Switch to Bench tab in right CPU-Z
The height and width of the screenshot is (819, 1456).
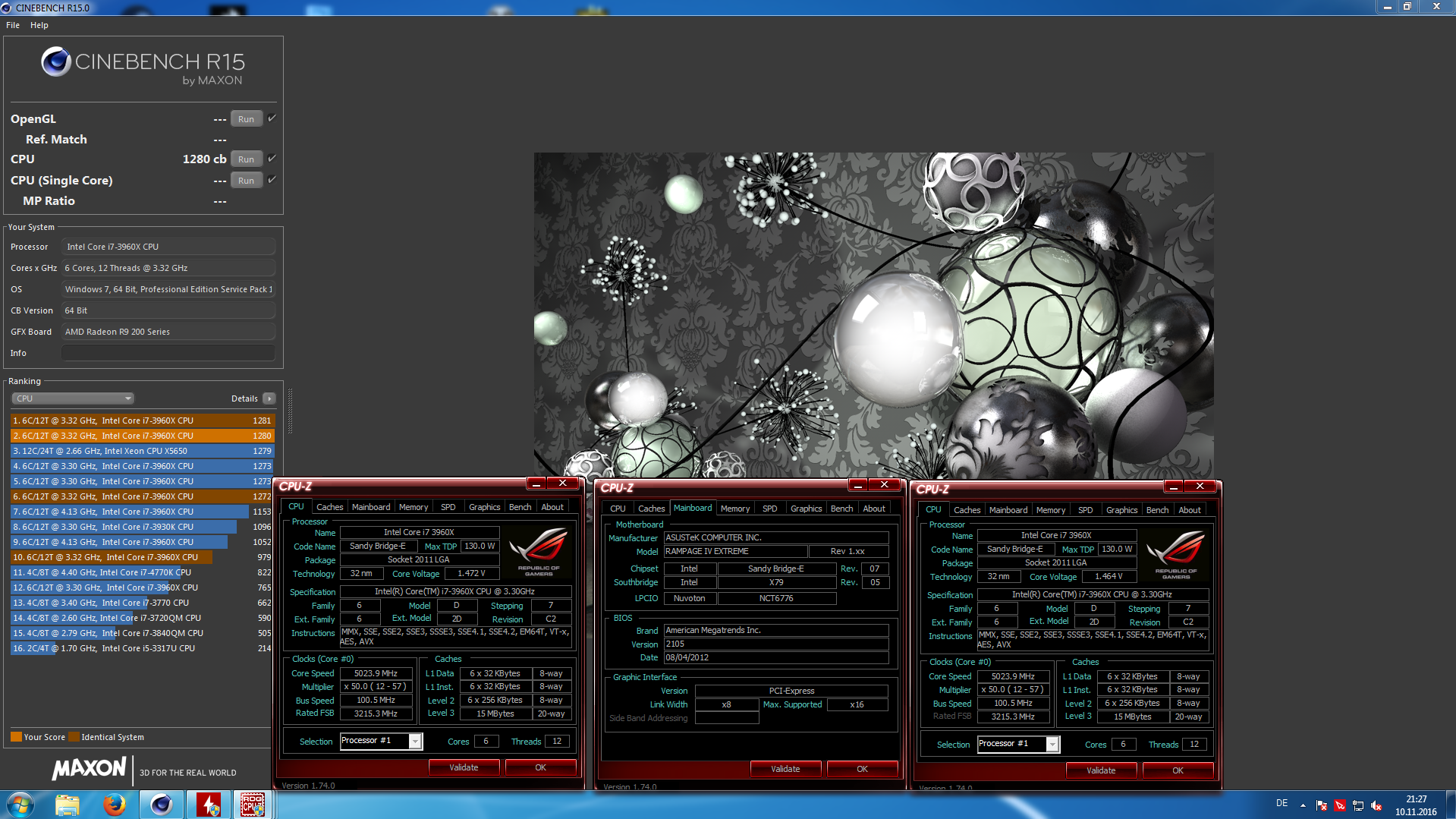click(1157, 510)
